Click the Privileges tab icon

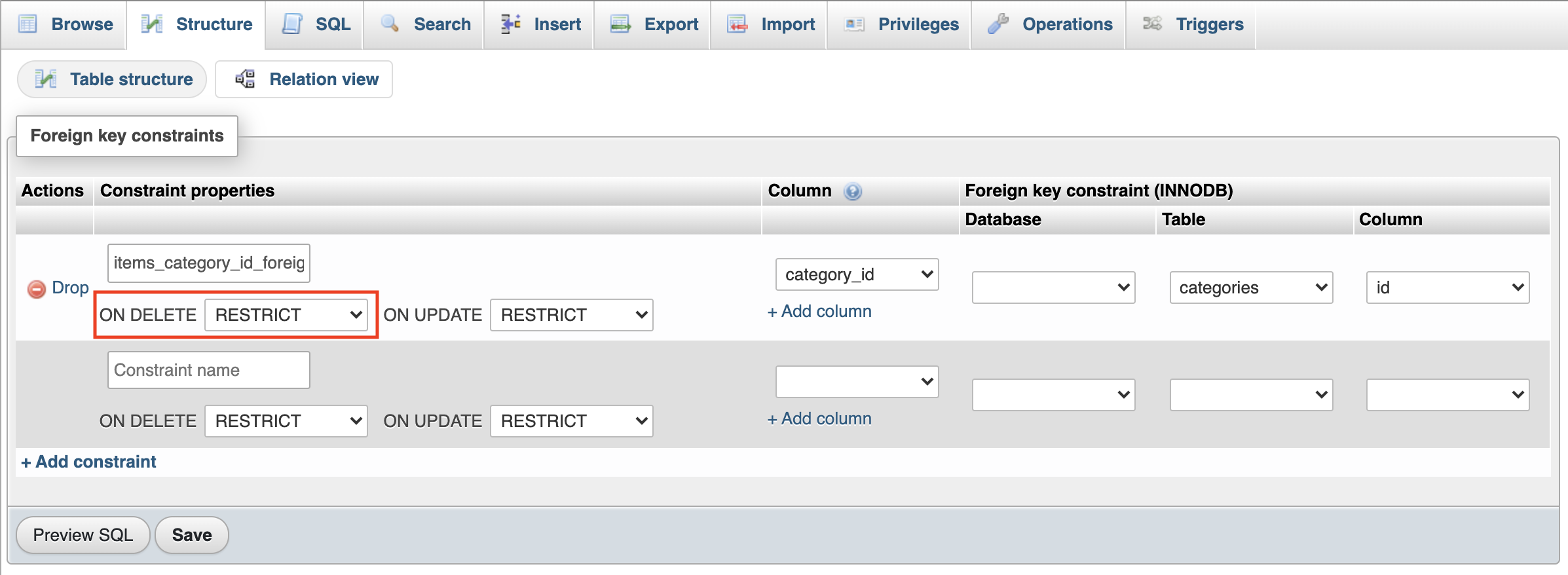click(x=855, y=24)
